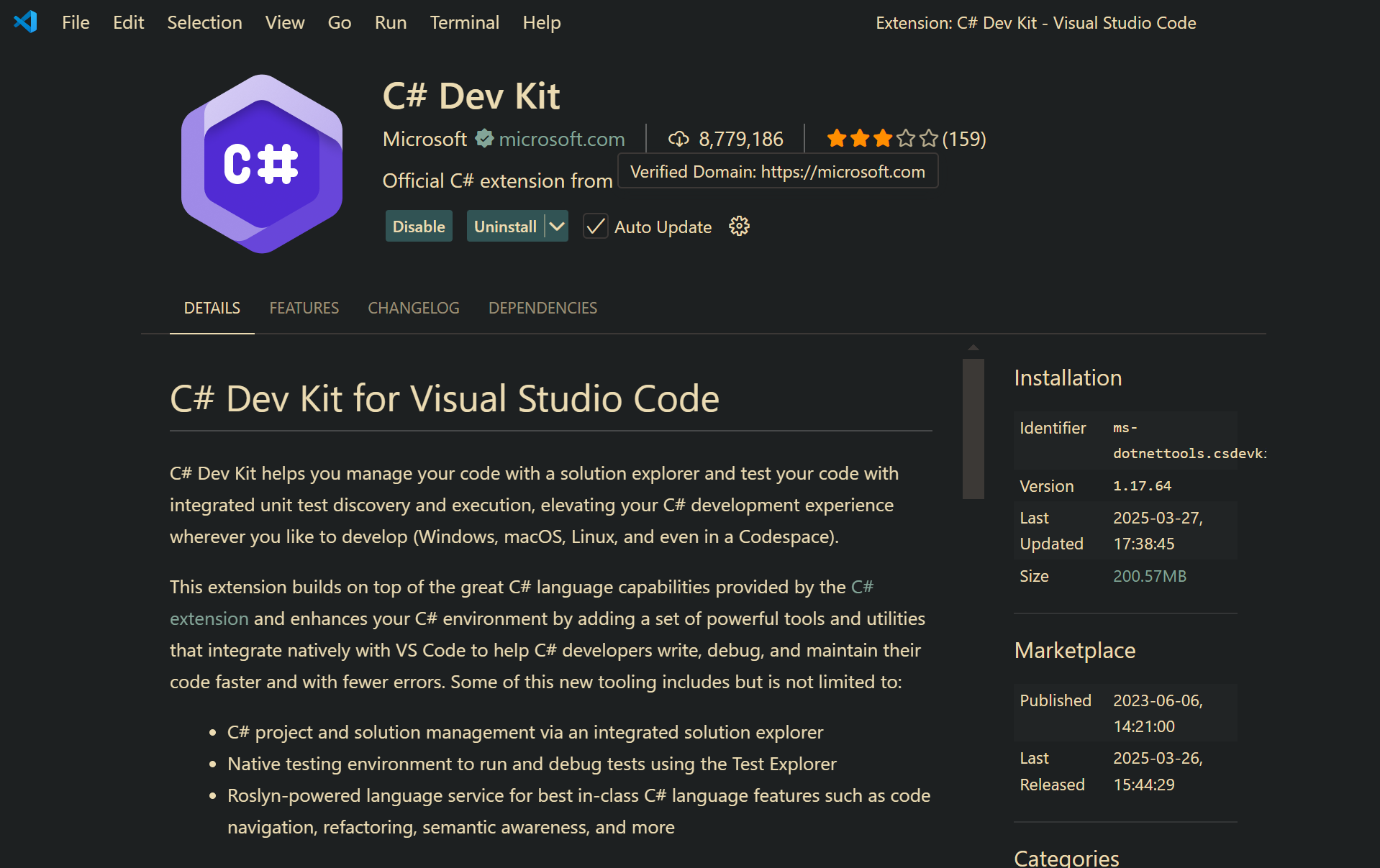The image size is (1380, 868).
Task: Click the 'C# project and solution management' bullet
Action: (x=525, y=732)
